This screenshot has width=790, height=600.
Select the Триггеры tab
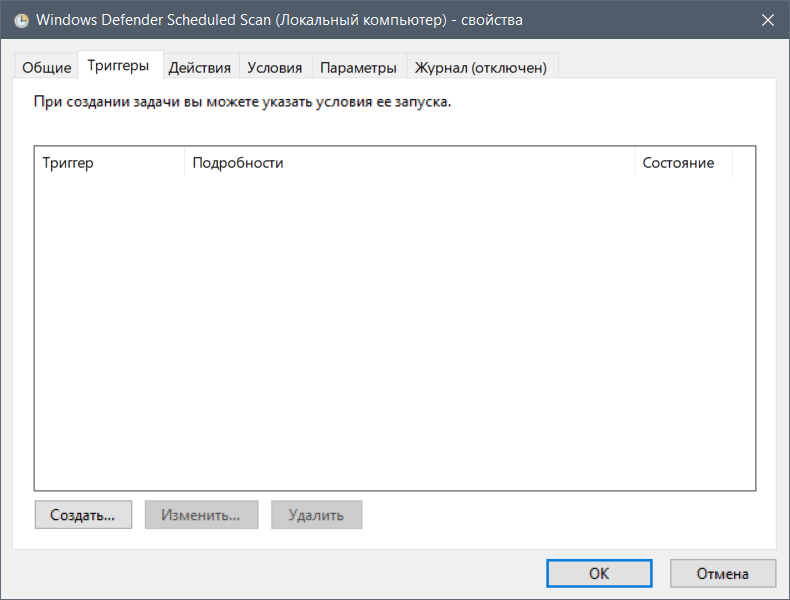click(x=120, y=65)
